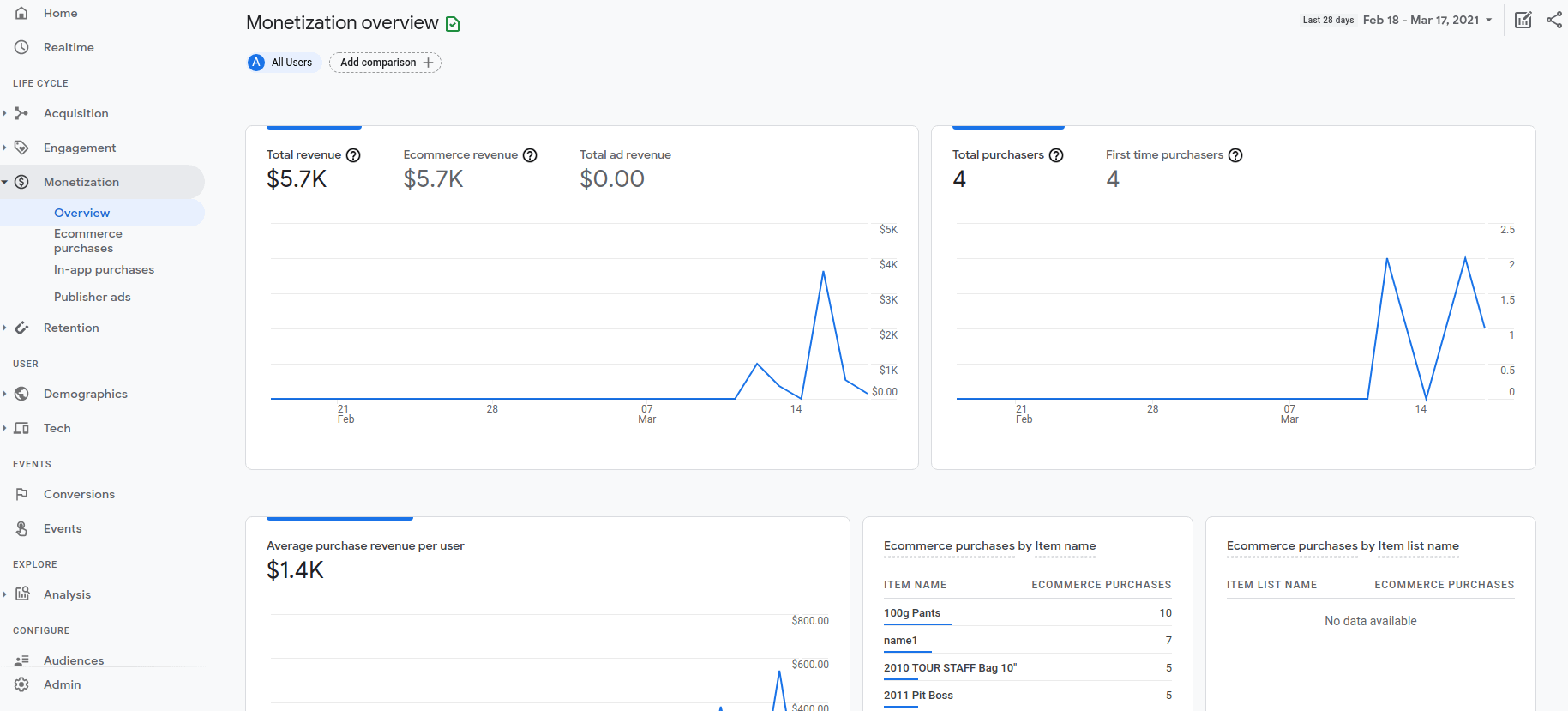The height and width of the screenshot is (711, 1568).
Task: Open the Item name dimension selector
Action: pyautogui.click(x=1066, y=546)
